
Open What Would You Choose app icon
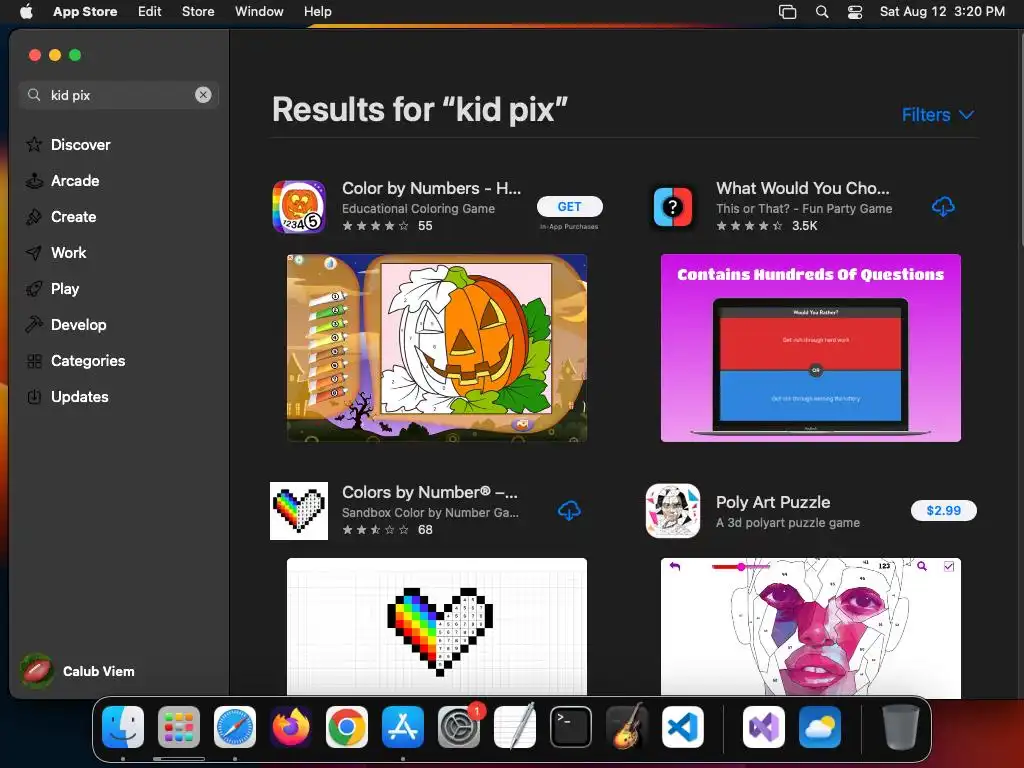click(x=673, y=206)
